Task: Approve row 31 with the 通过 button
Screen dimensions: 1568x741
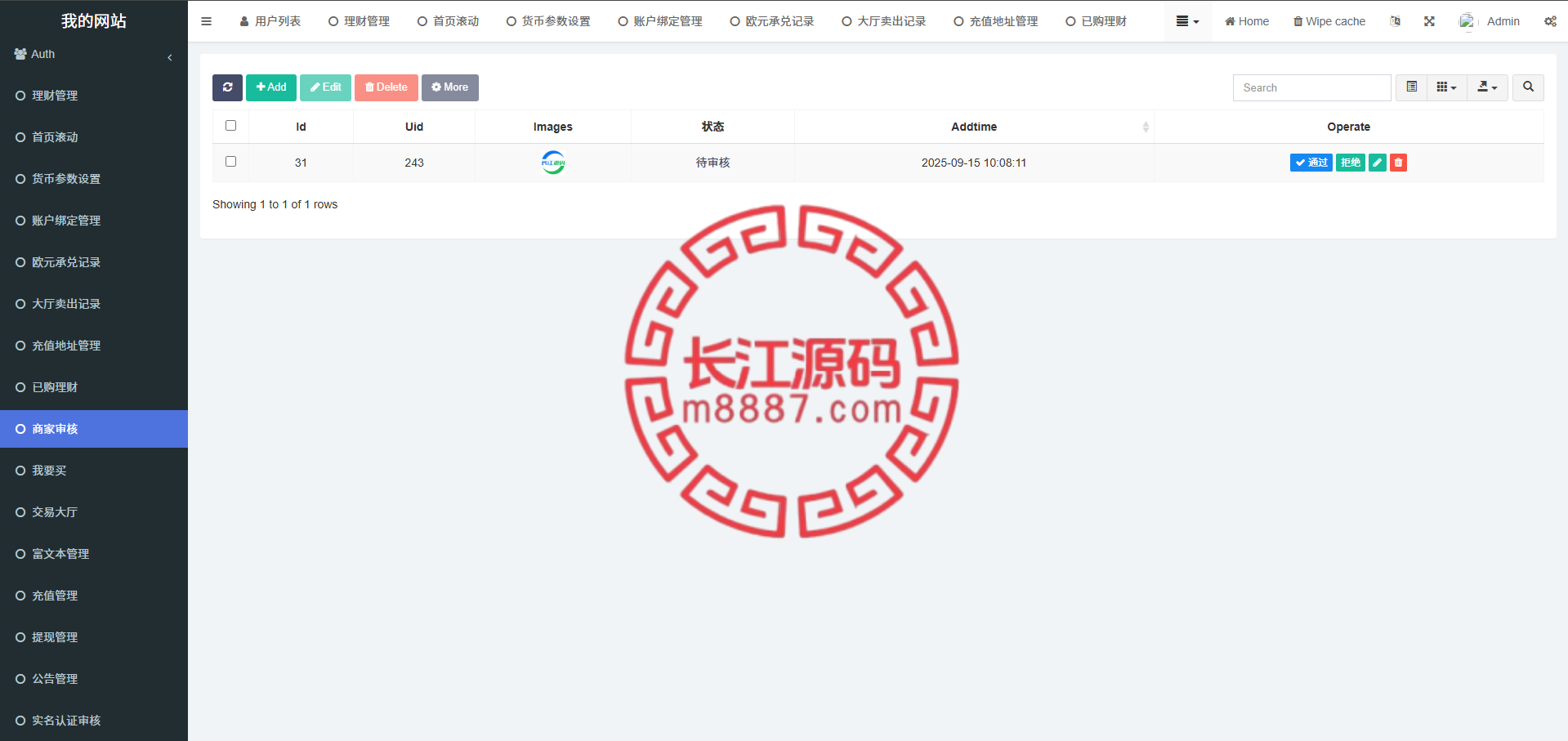Action: click(1311, 163)
